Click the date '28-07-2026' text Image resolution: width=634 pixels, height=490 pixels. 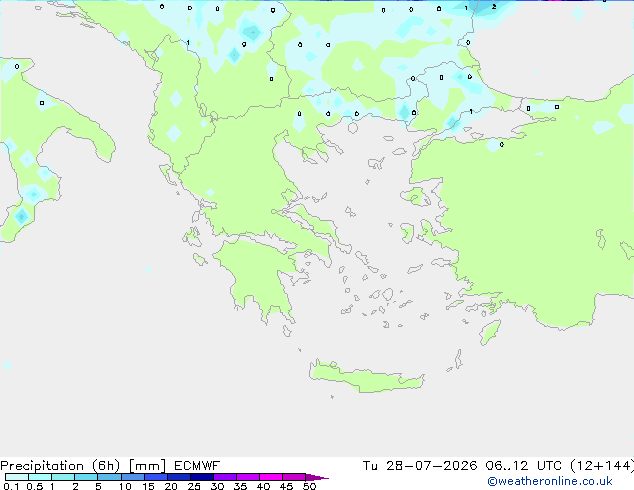431,466
